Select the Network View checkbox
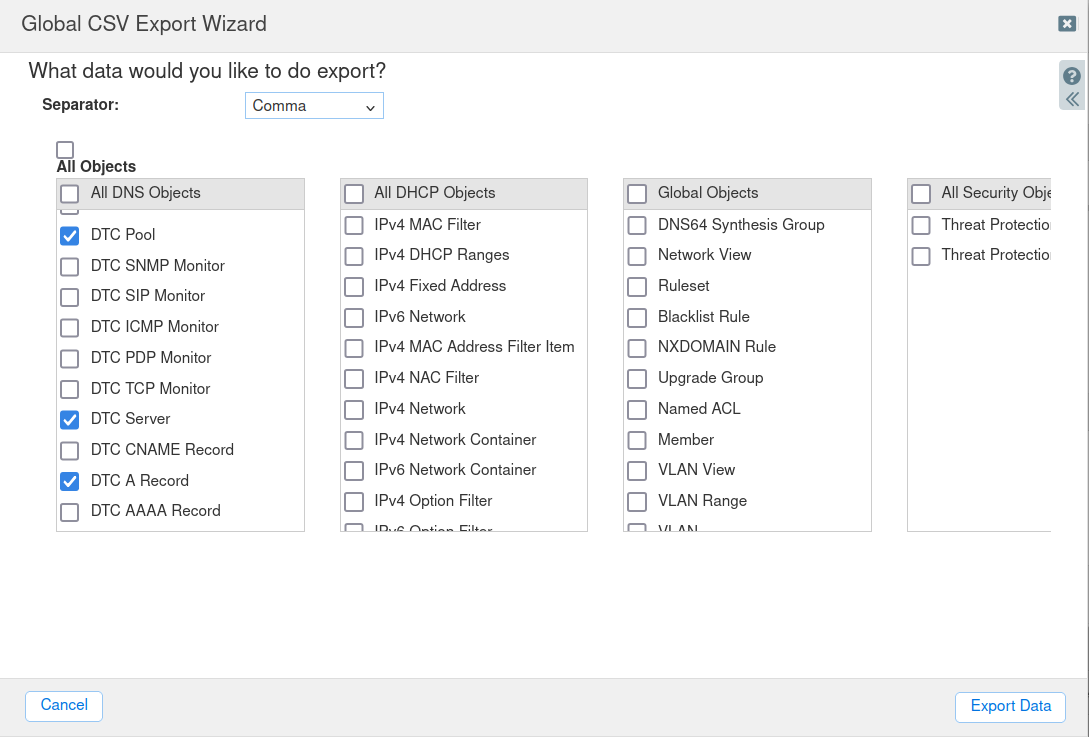 click(637, 256)
